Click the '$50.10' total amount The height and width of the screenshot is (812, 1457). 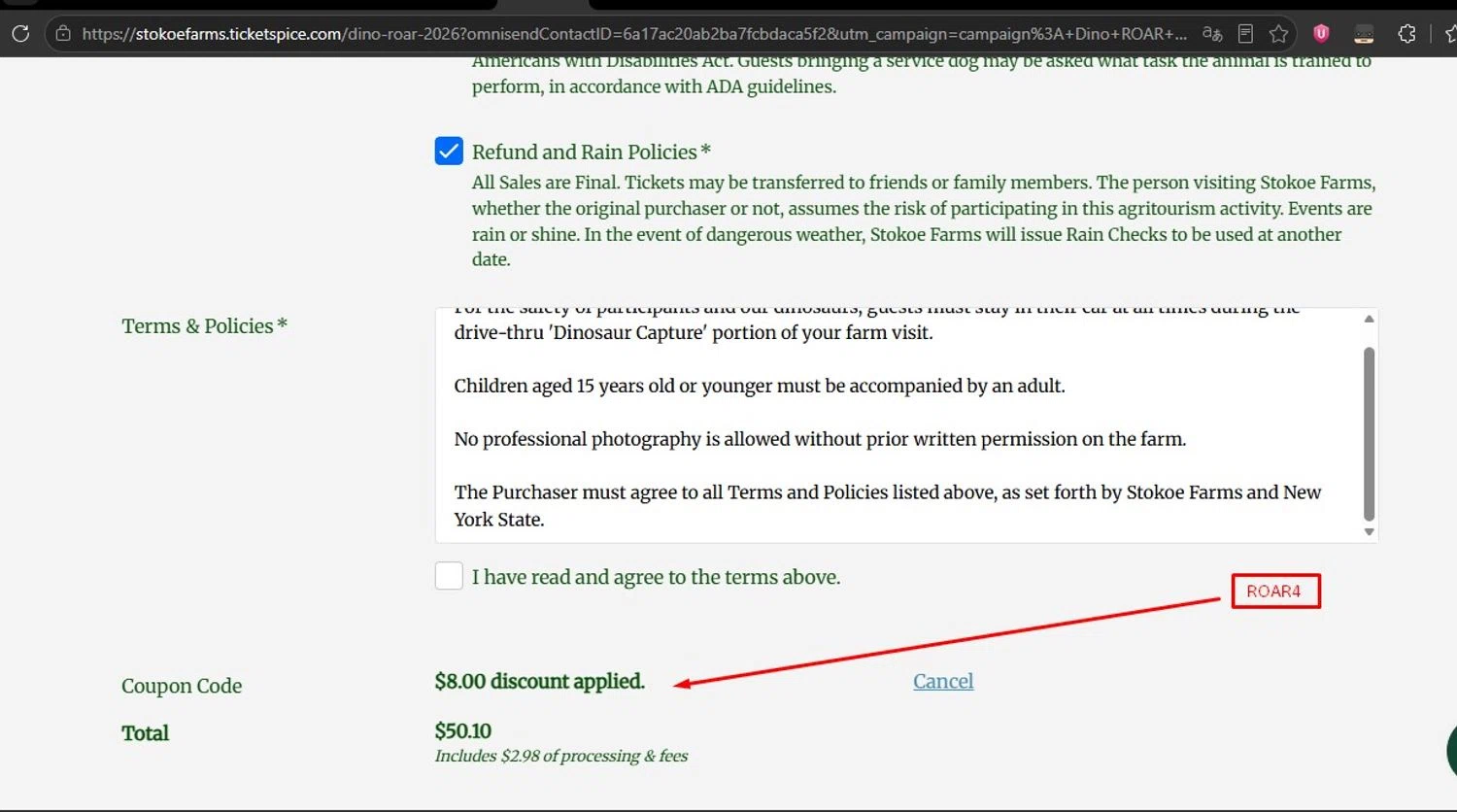tap(463, 730)
